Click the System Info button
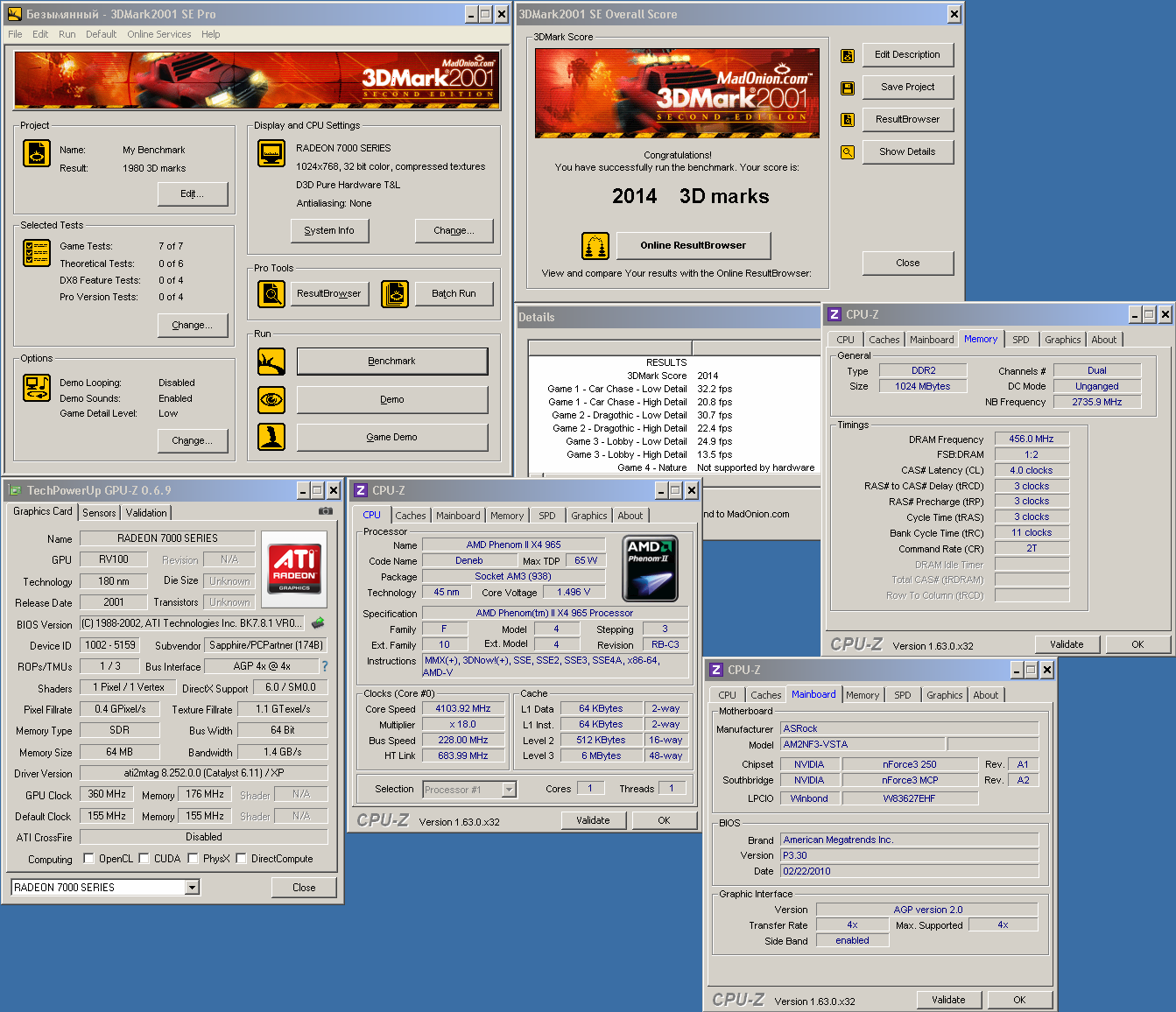The height and width of the screenshot is (1012, 1176). (x=329, y=230)
